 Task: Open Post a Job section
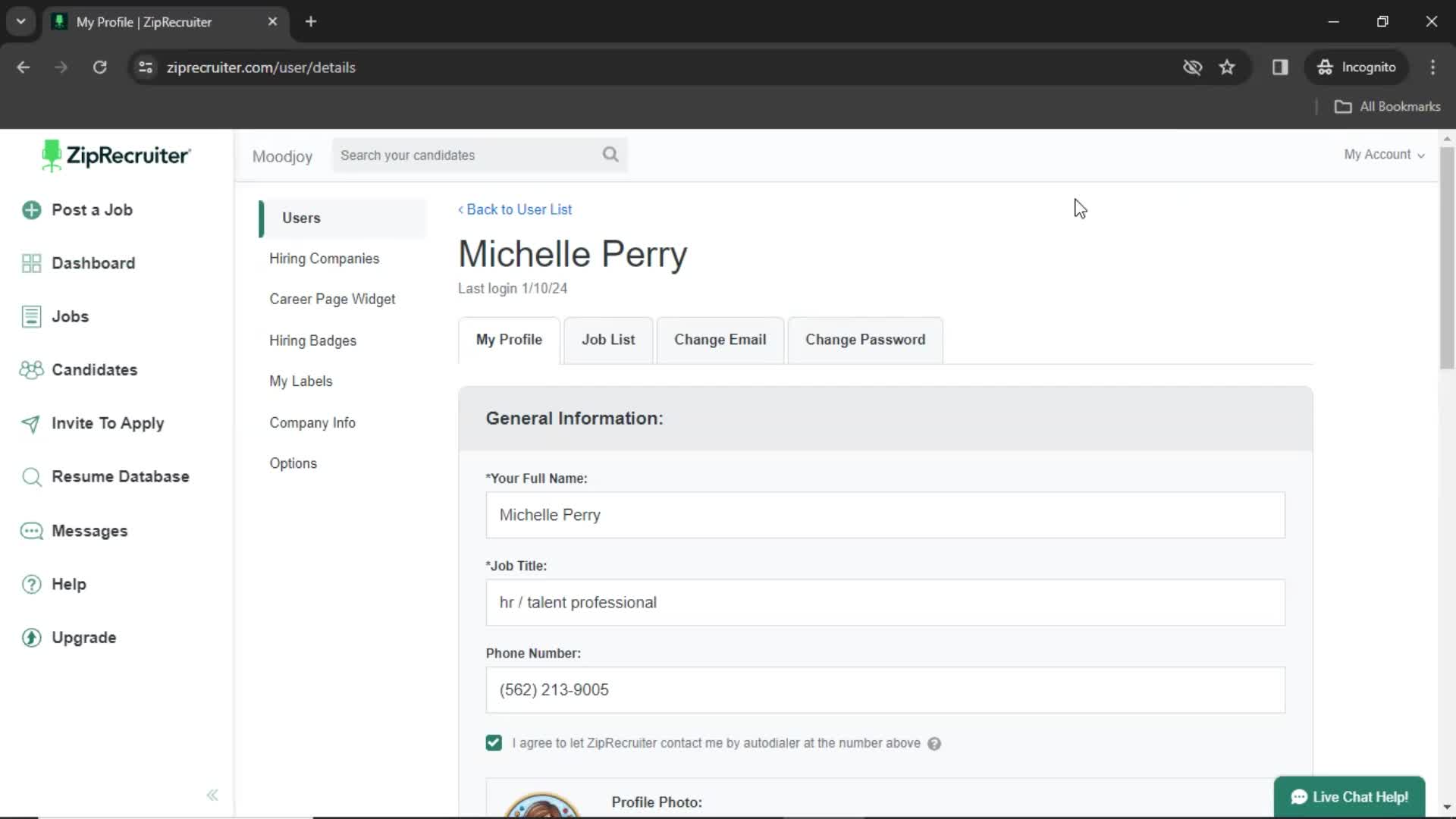92,210
